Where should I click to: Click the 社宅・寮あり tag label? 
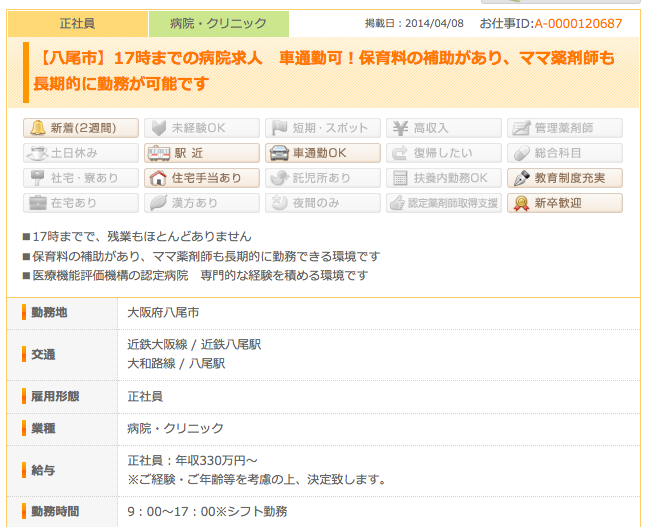(x=85, y=178)
